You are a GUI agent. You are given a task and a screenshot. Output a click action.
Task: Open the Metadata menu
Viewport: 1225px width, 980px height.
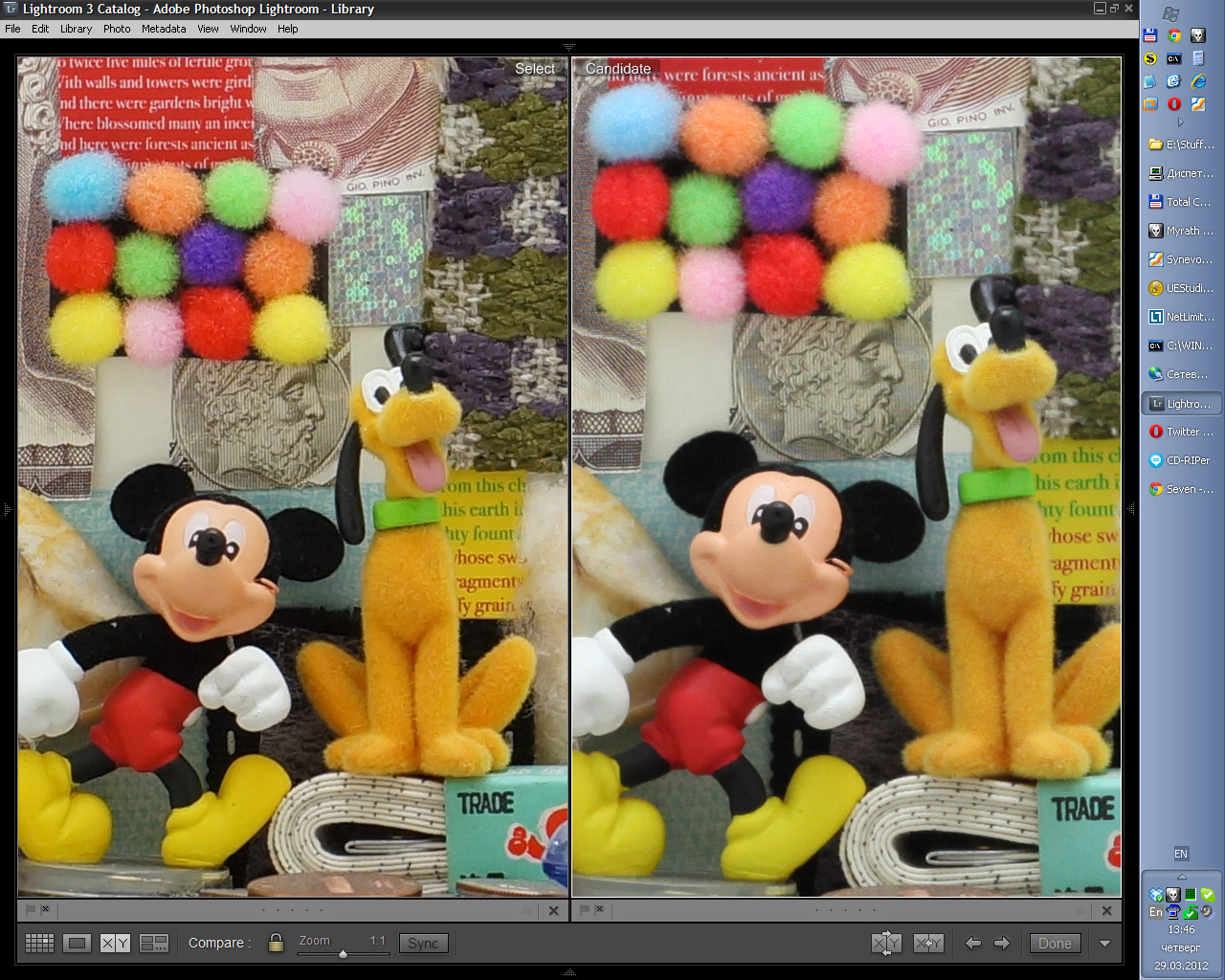click(164, 29)
